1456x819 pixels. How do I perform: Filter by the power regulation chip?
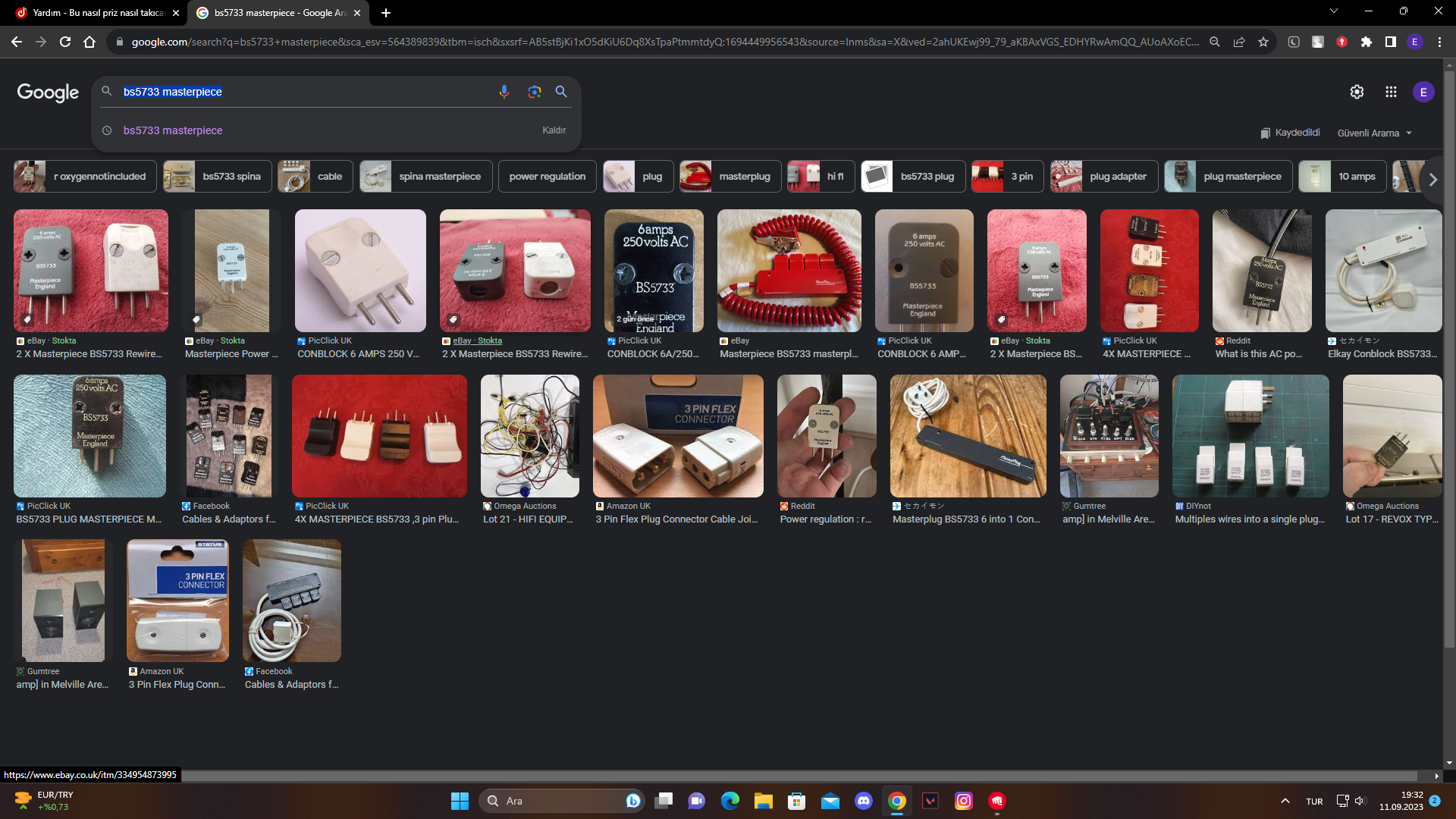point(547,176)
